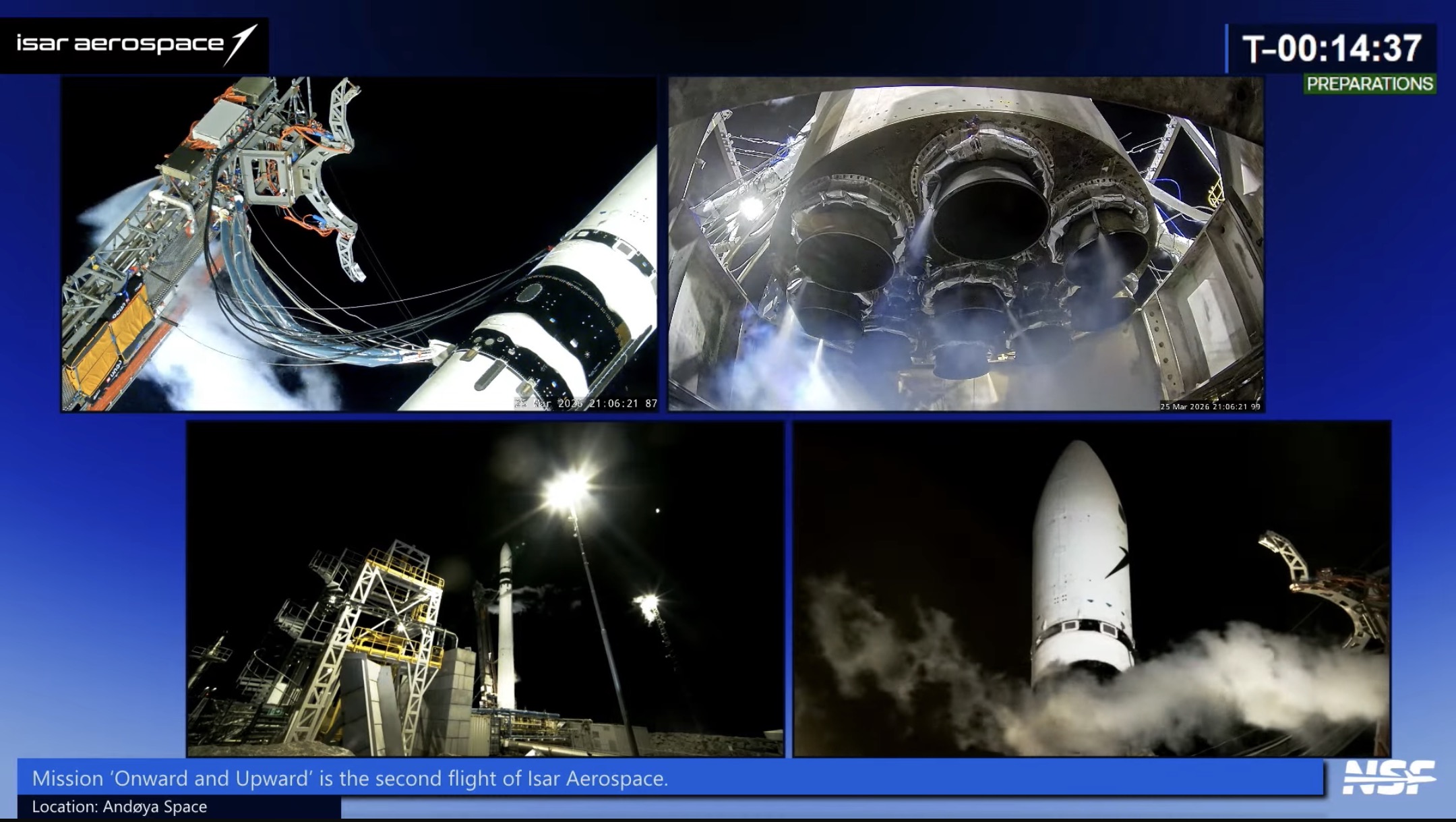Viewport: 1456px width, 822px height.
Task: Click the 'Onward and Upward' mission caption
Action: point(350,778)
